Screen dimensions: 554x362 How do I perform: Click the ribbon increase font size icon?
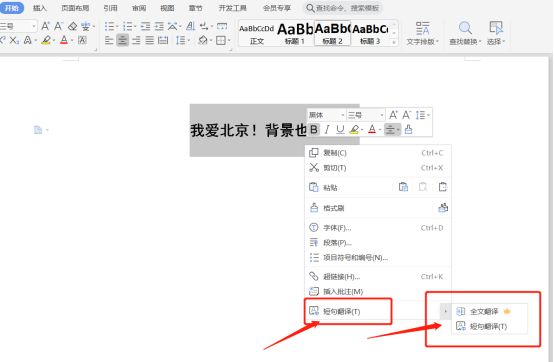[45, 26]
